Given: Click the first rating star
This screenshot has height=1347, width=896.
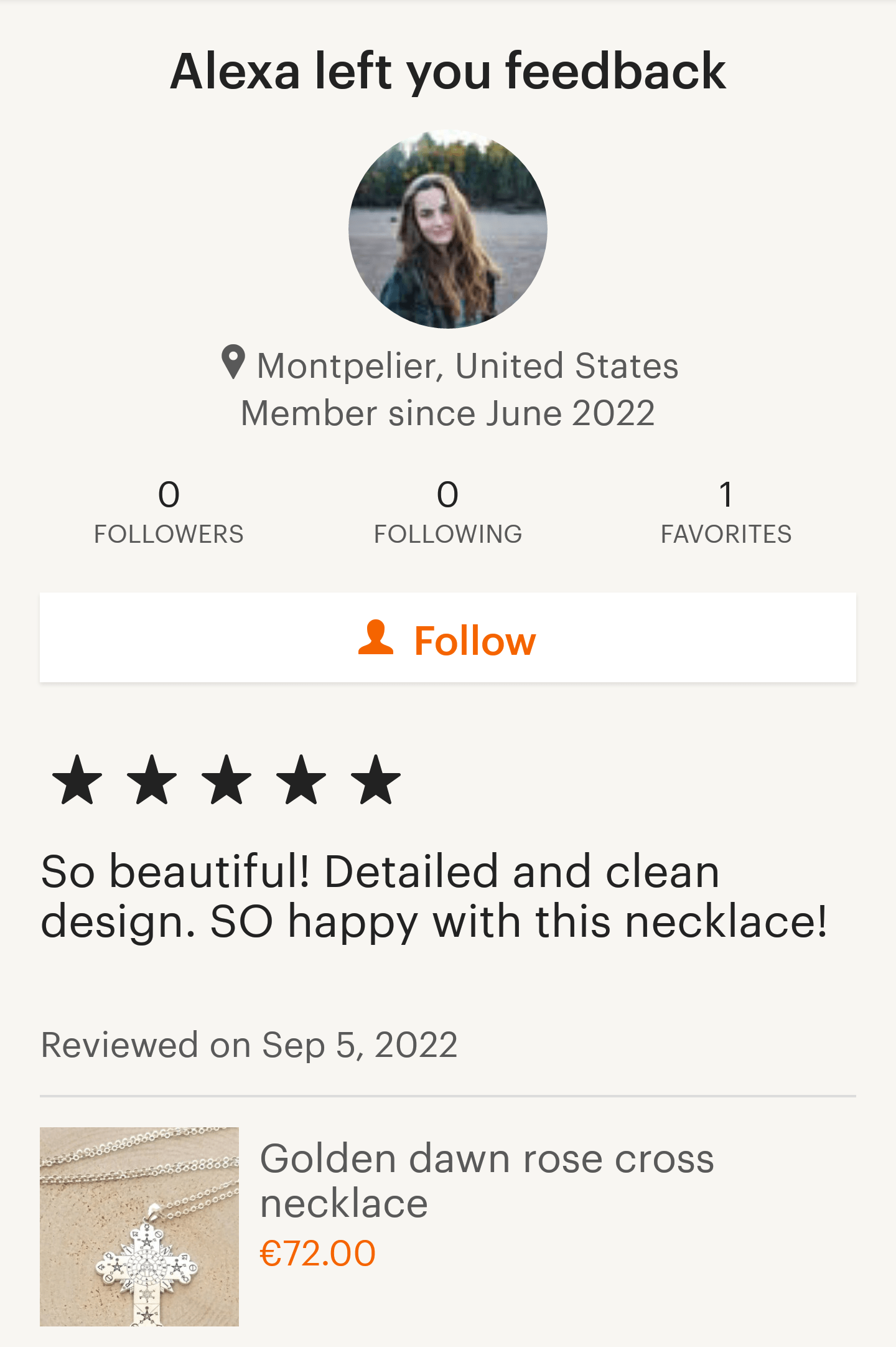Looking at the screenshot, I should 77,779.
